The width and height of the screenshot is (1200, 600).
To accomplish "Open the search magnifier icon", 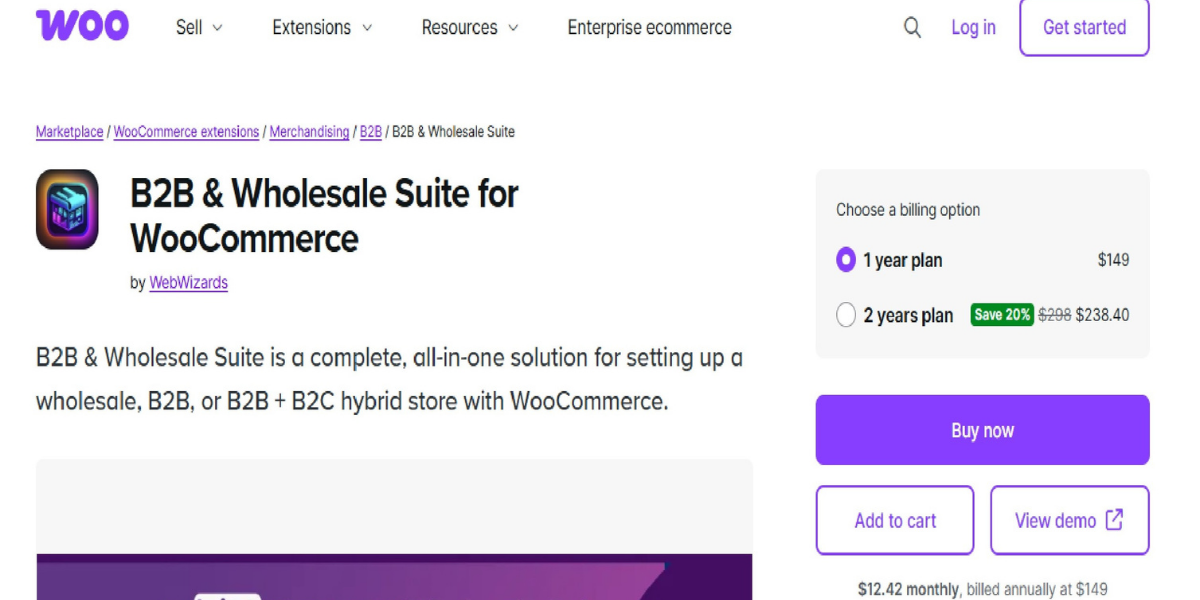I will pyautogui.click(x=912, y=28).
